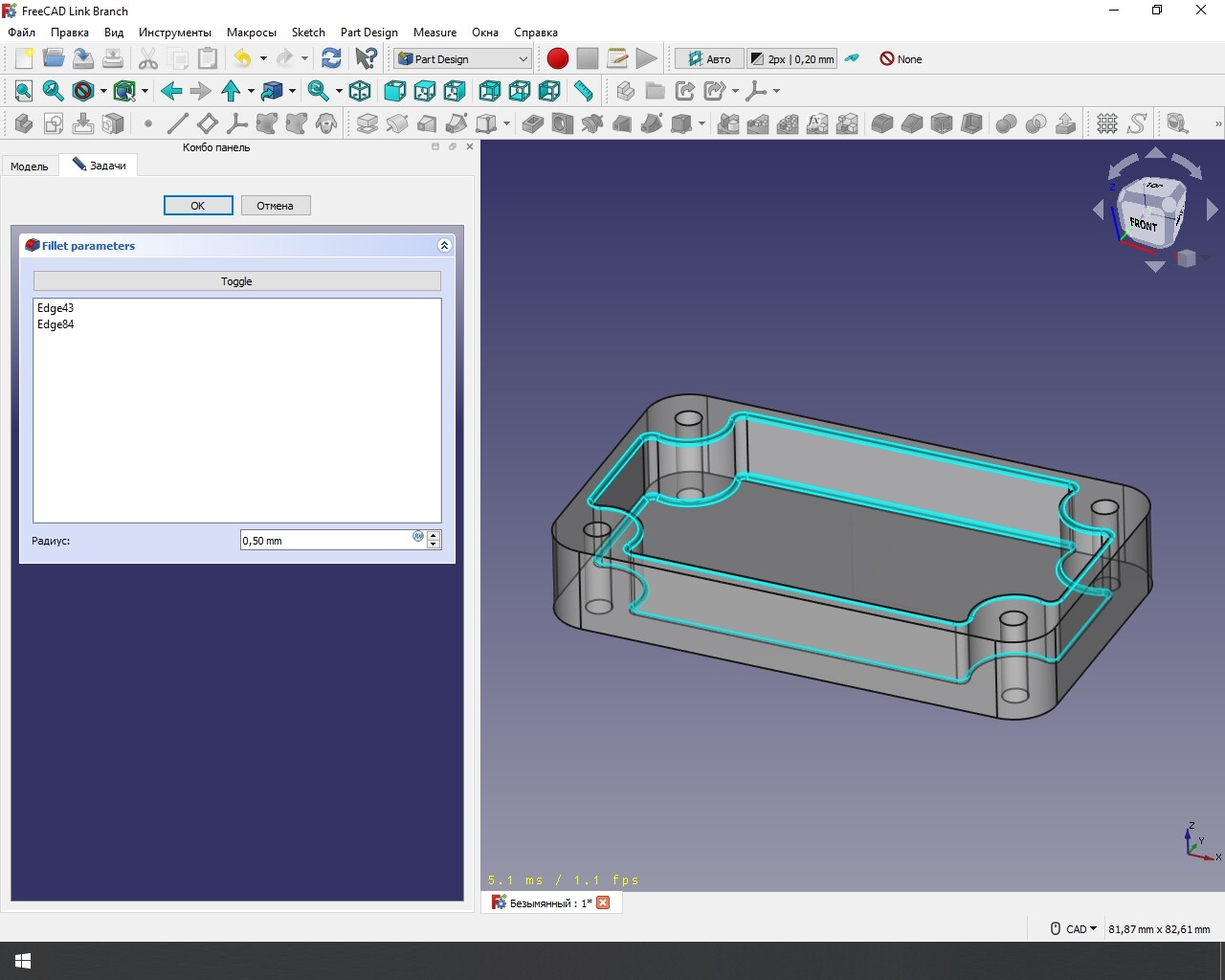This screenshot has height=980, width=1225.
Task: Click the Fit All view icon
Action: point(24,91)
